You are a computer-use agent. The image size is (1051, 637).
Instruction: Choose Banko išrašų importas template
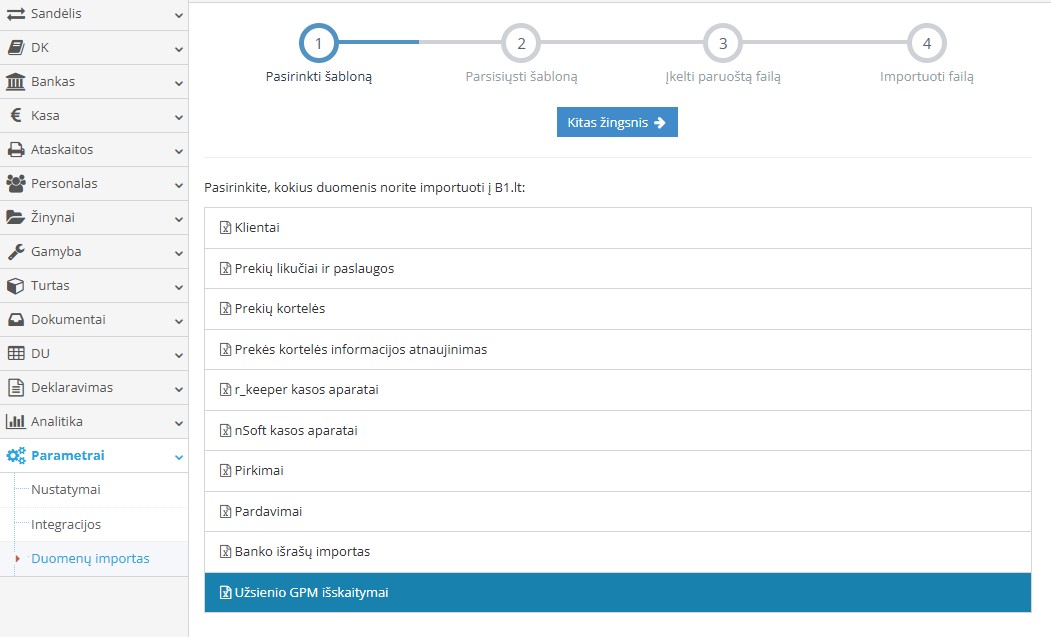[302, 551]
